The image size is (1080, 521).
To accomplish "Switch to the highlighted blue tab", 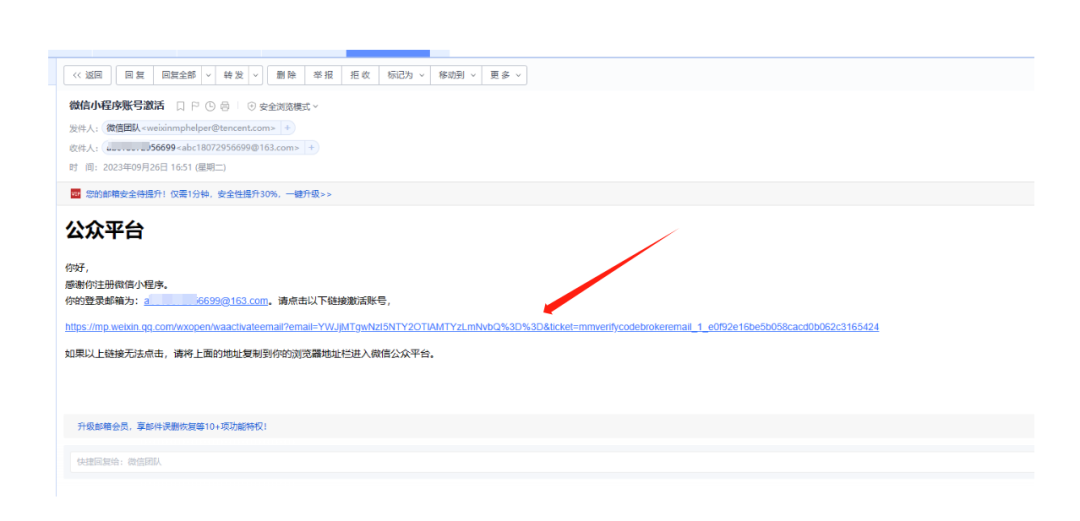I will coord(387,53).
